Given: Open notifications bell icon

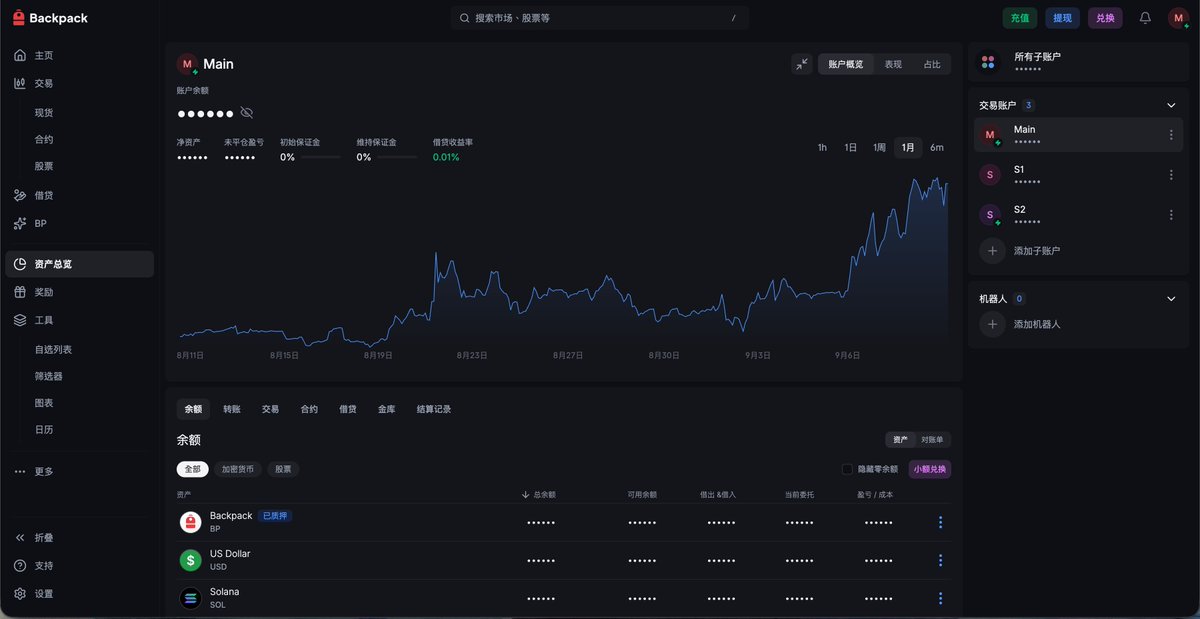Looking at the screenshot, I should point(1145,18).
